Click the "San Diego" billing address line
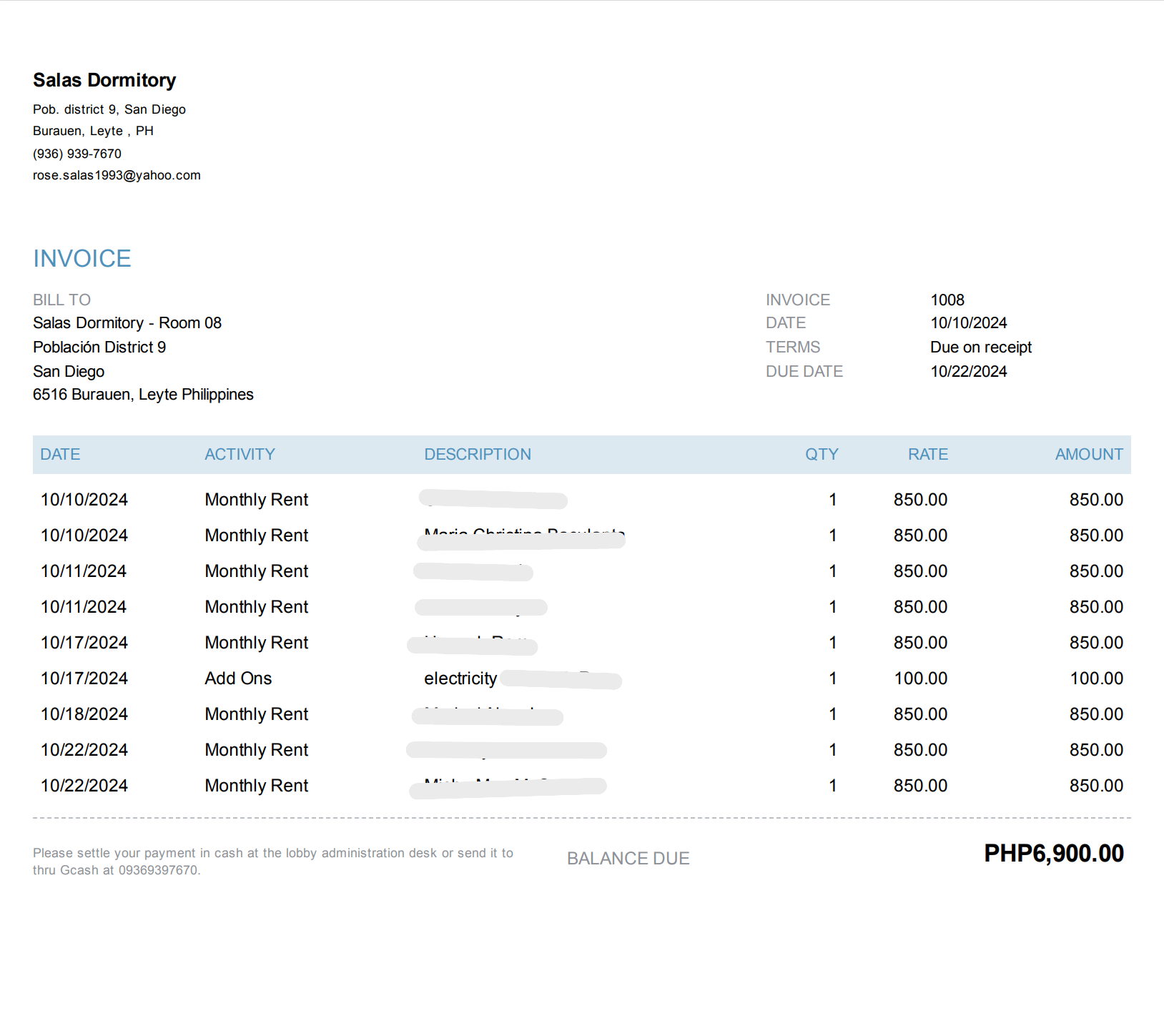The height and width of the screenshot is (1036, 1164). (x=69, y=371)
